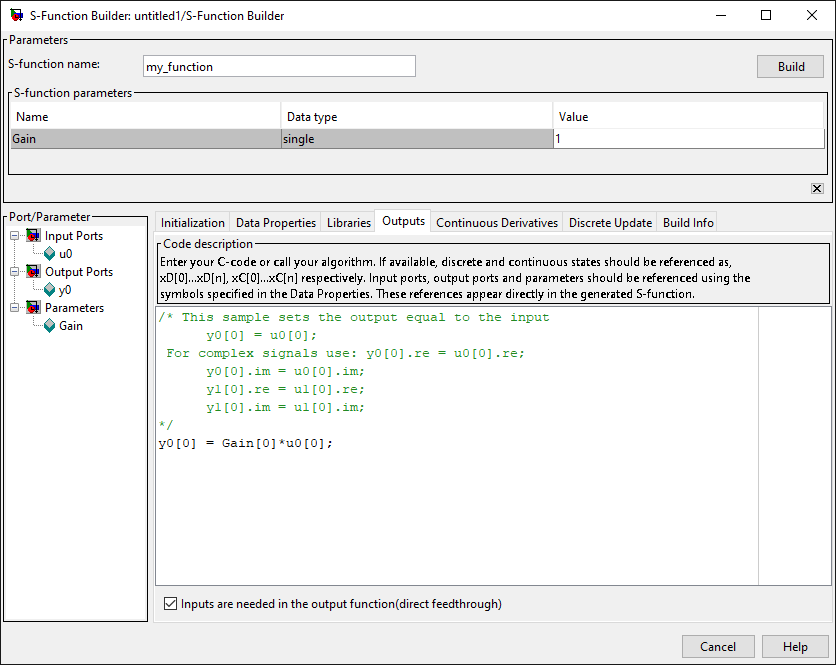The image size is (836, 665).
Task: Click the Gain parameter diamond icon
Action: pos(49,326)
